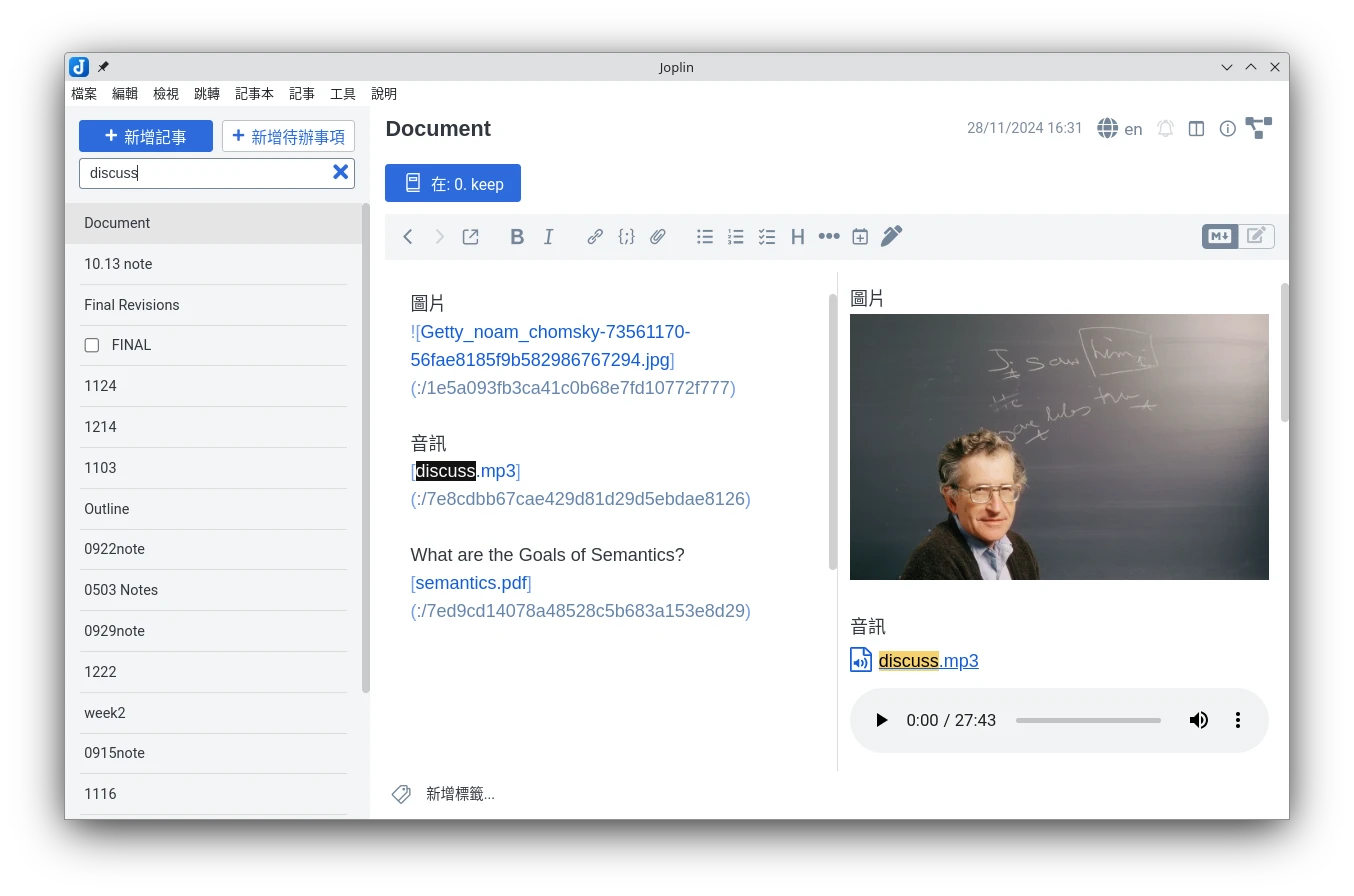Toggle the editor layout split view
Screen dimensions: 1354x896
point(1196,129)
